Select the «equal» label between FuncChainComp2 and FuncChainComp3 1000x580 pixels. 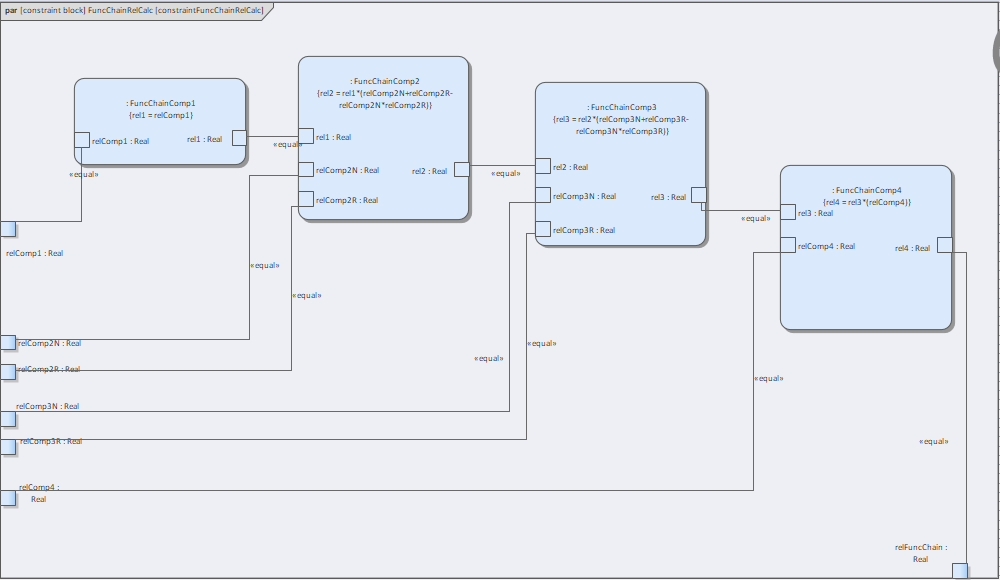(x=506, y=174)
